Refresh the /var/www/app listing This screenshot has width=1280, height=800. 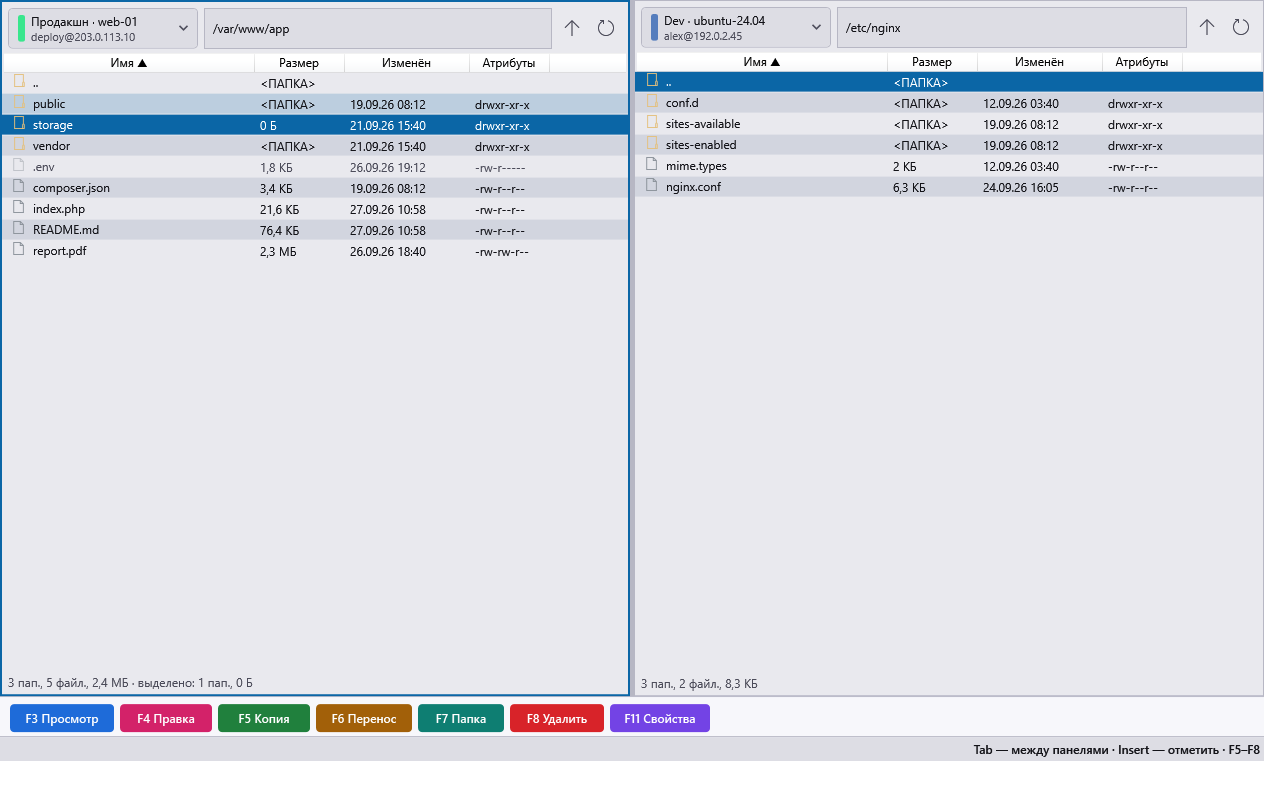tap(606, 28)
